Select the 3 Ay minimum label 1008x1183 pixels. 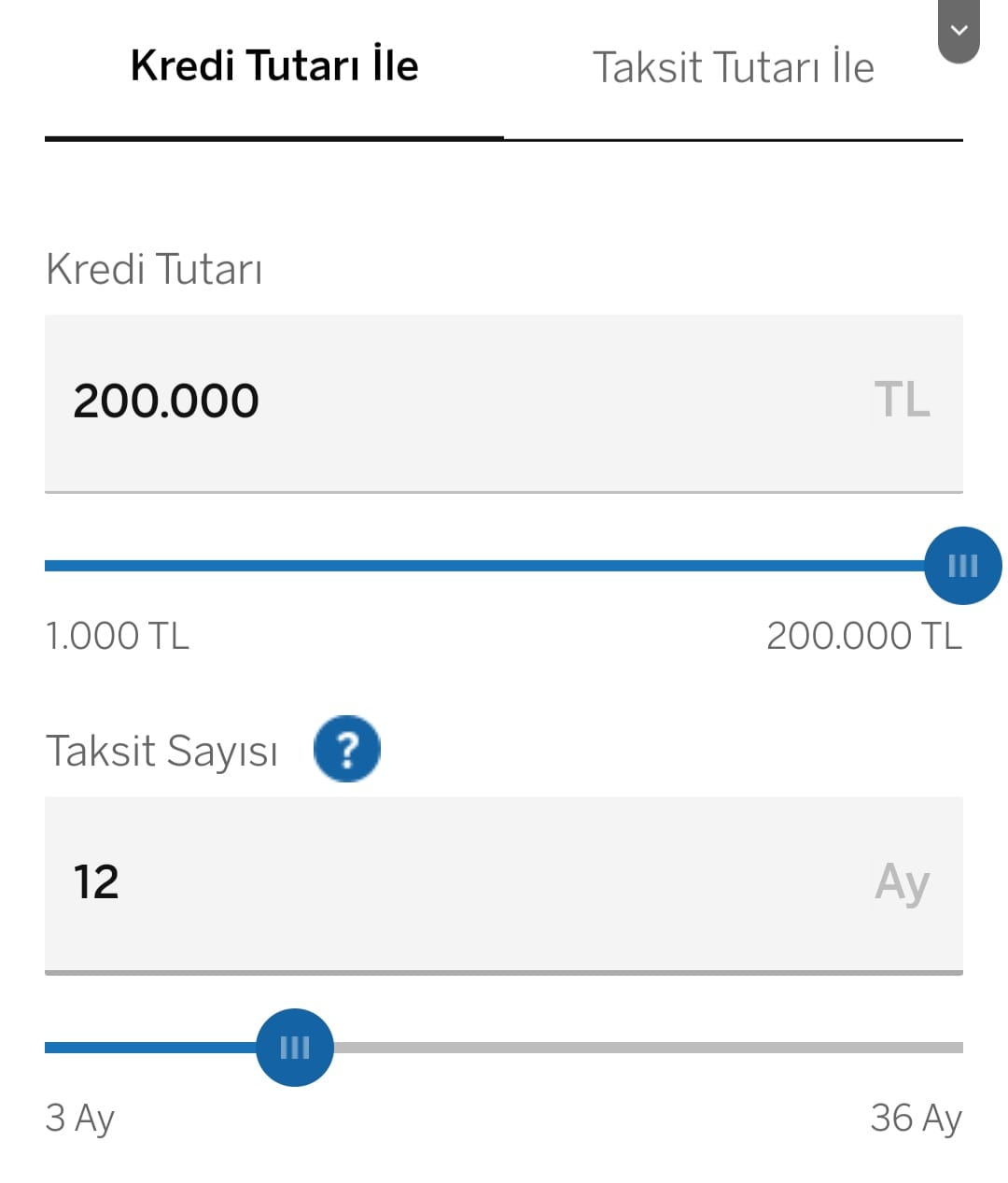(80, 1118)
